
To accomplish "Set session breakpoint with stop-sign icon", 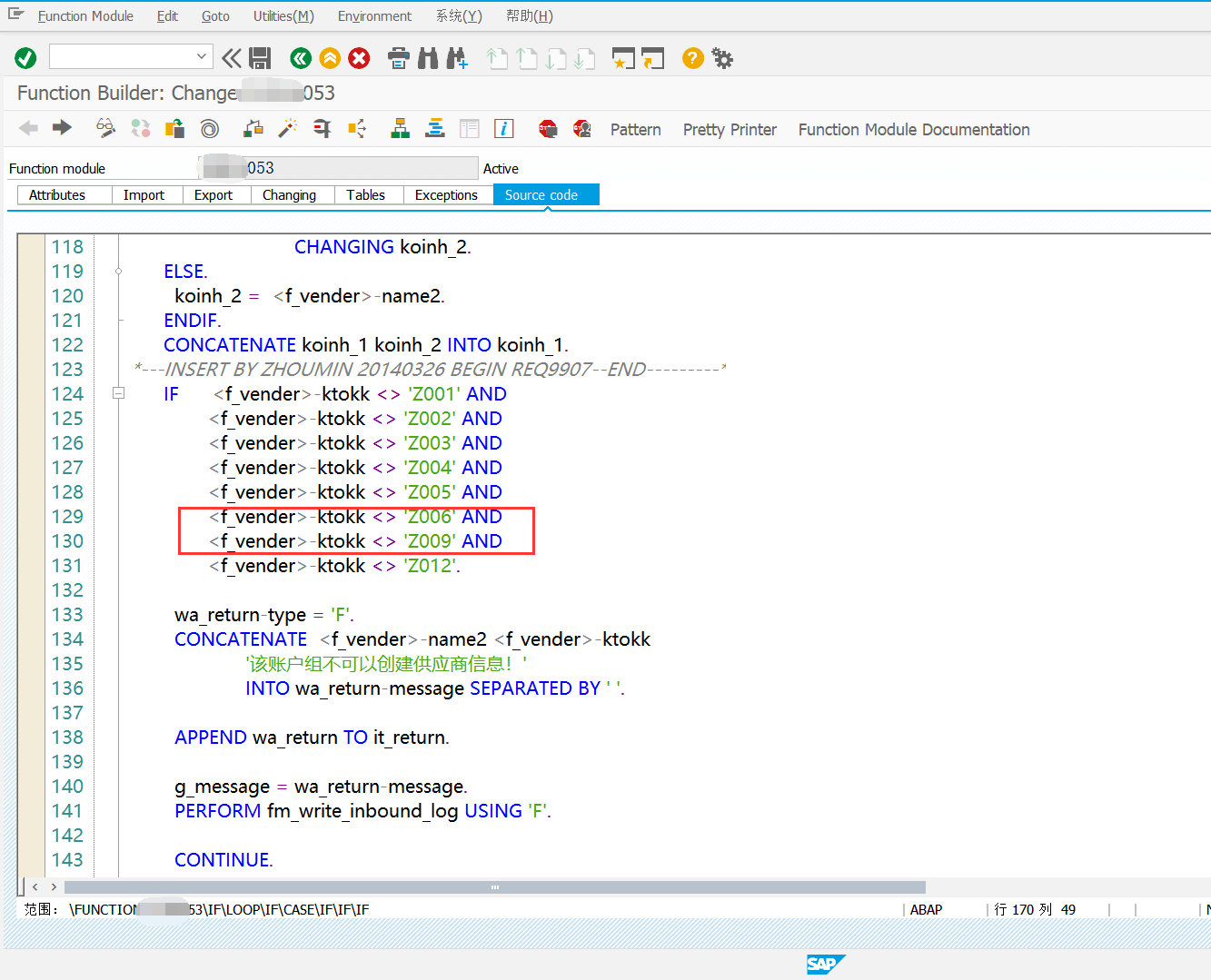I will tap(548, 128).
